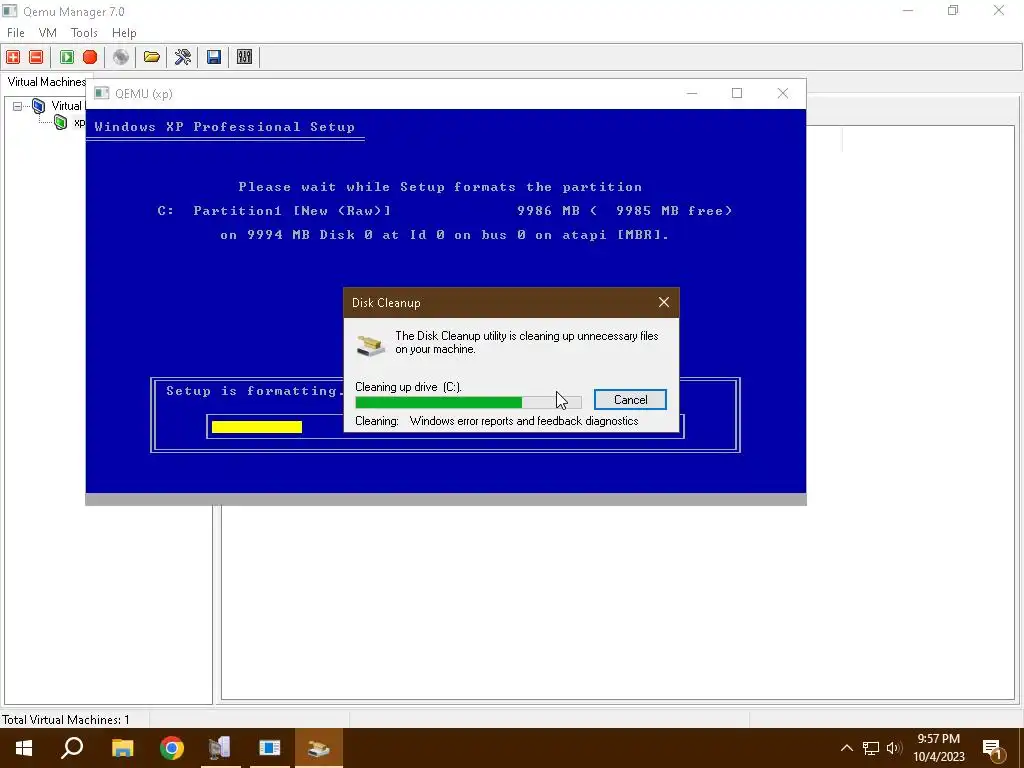Click the Disk Cleanup broom drive icon
This screenshot has width=1024, height=768.
pos(370,344)
